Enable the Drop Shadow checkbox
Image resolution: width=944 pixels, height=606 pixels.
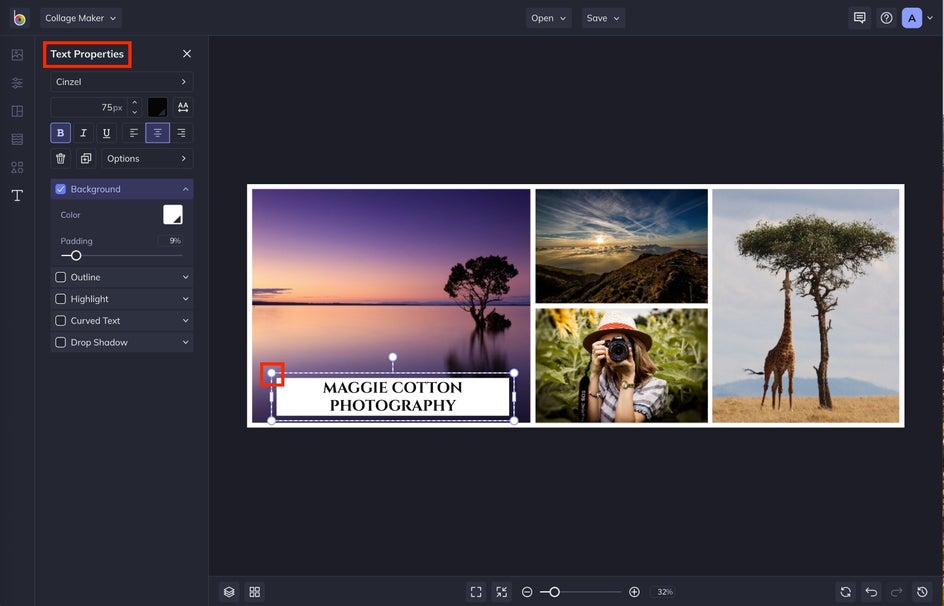(61, 343)
